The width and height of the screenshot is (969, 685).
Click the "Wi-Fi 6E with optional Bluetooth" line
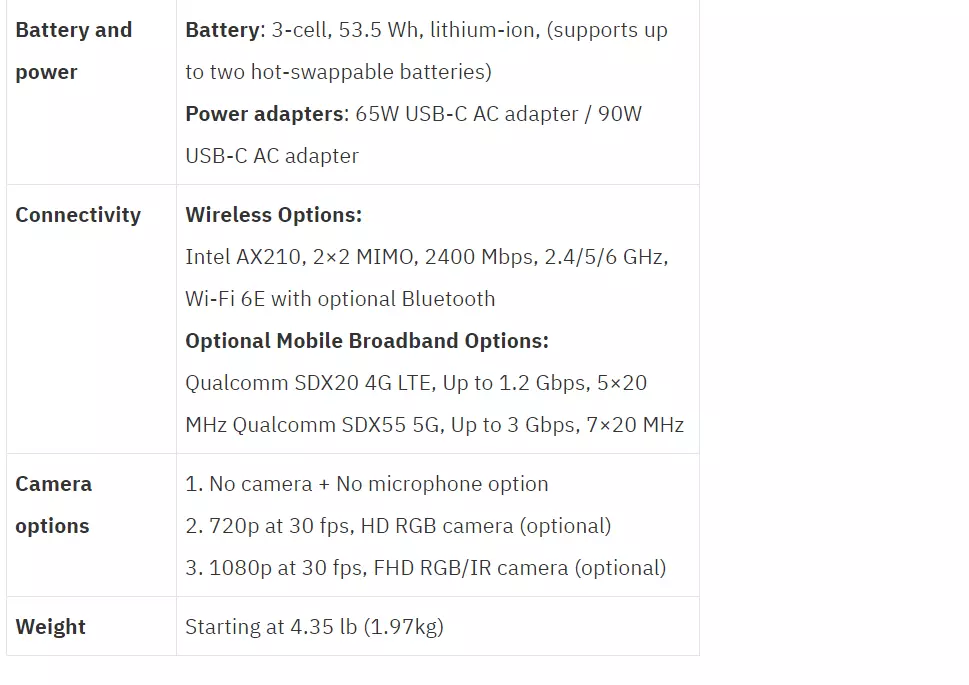coord(340,299)
